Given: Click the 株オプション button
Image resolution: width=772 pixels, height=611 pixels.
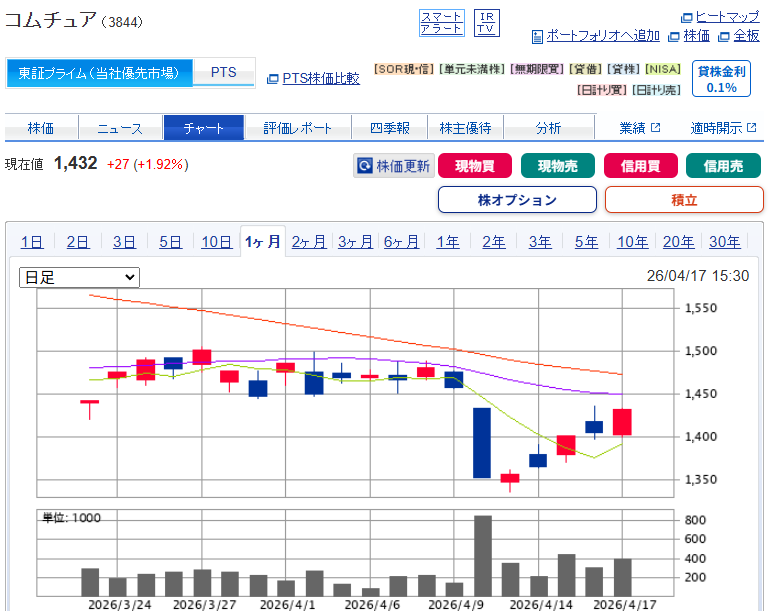Looking at the screenshot, I should [x=517, y=200].
